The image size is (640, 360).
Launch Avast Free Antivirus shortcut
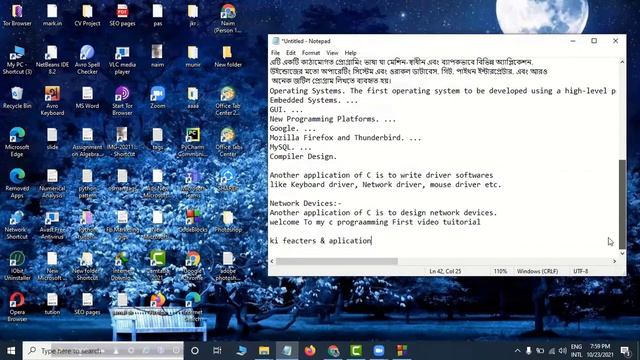[52, 225]
